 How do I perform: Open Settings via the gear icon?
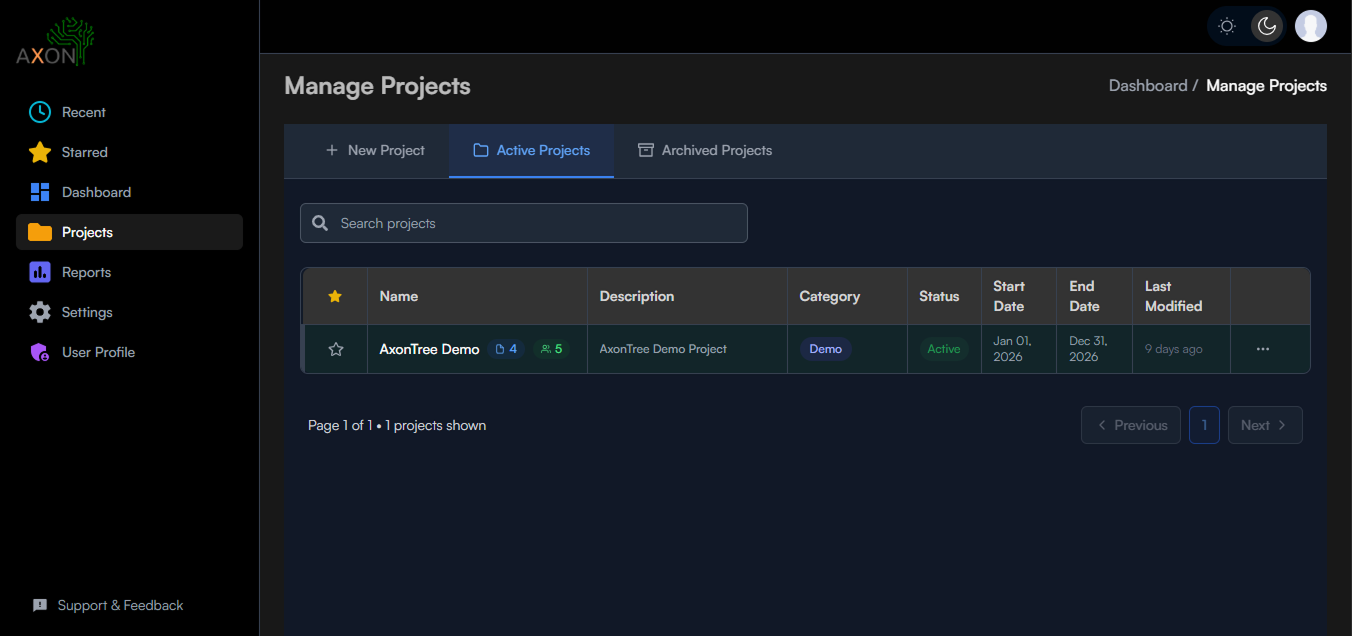[40, 312]
